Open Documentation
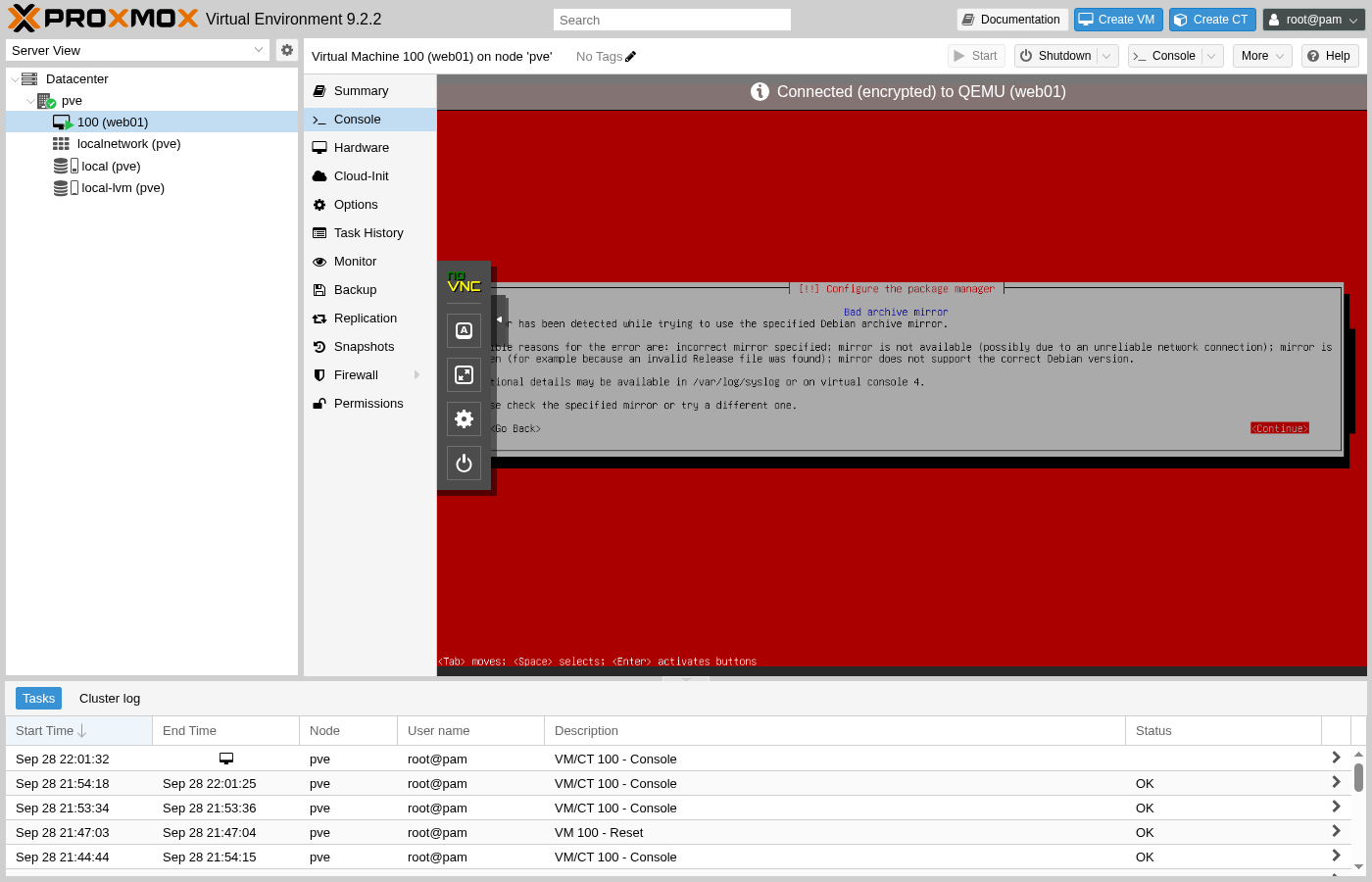 (1011, 20)
